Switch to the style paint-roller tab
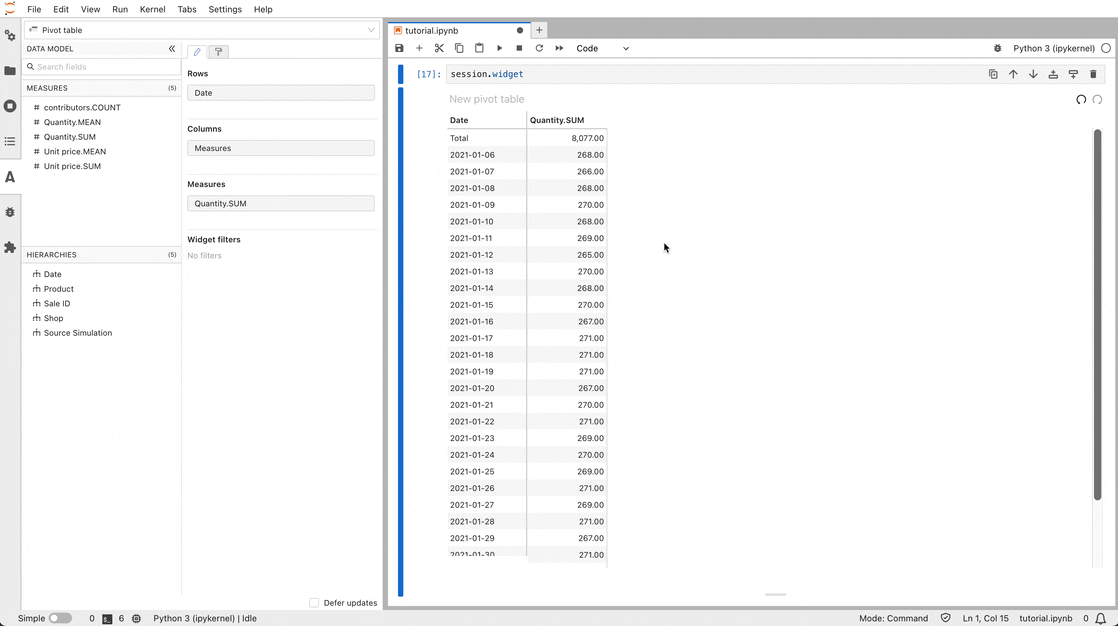 [x=218, y=52]
